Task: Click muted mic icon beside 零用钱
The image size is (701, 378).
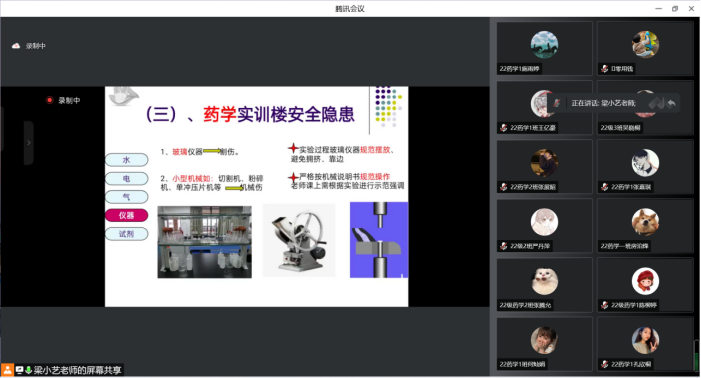Action: (x=604, y=68)
